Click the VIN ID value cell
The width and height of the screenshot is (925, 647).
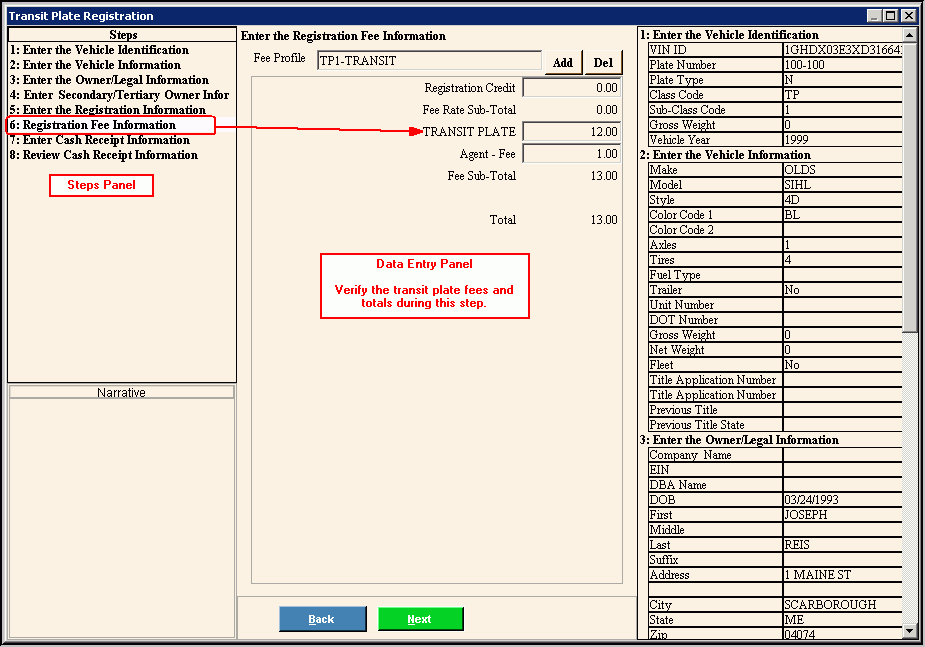click(842, 50)
